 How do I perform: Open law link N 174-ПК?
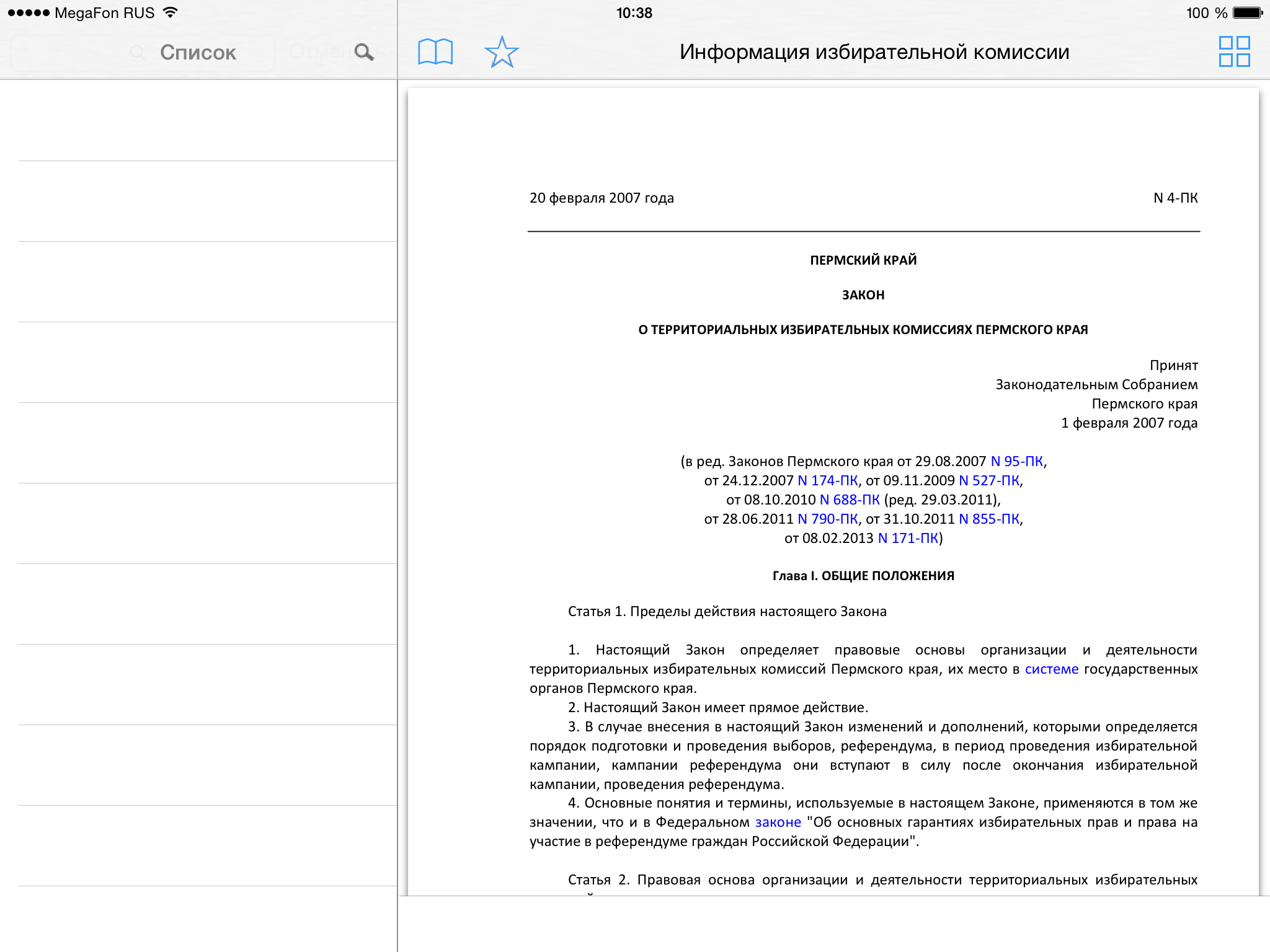click(827, 480)
